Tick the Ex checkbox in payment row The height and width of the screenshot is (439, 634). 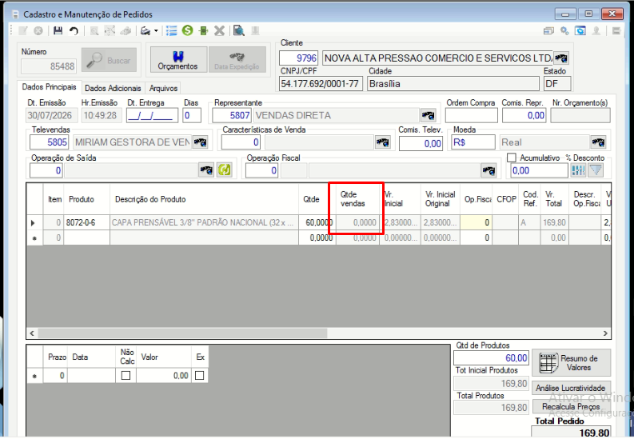click(x=199, y=376)
